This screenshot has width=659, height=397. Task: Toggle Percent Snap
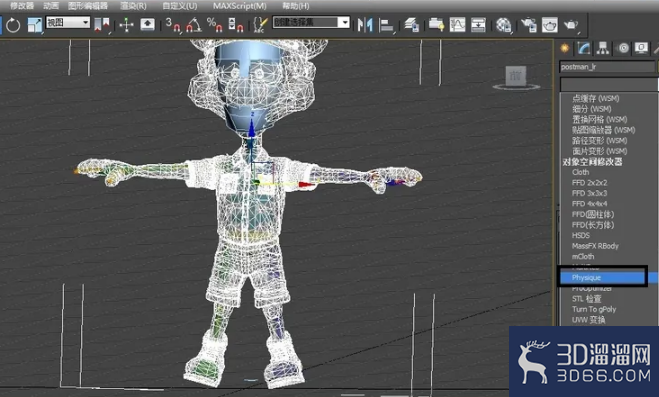215,25
